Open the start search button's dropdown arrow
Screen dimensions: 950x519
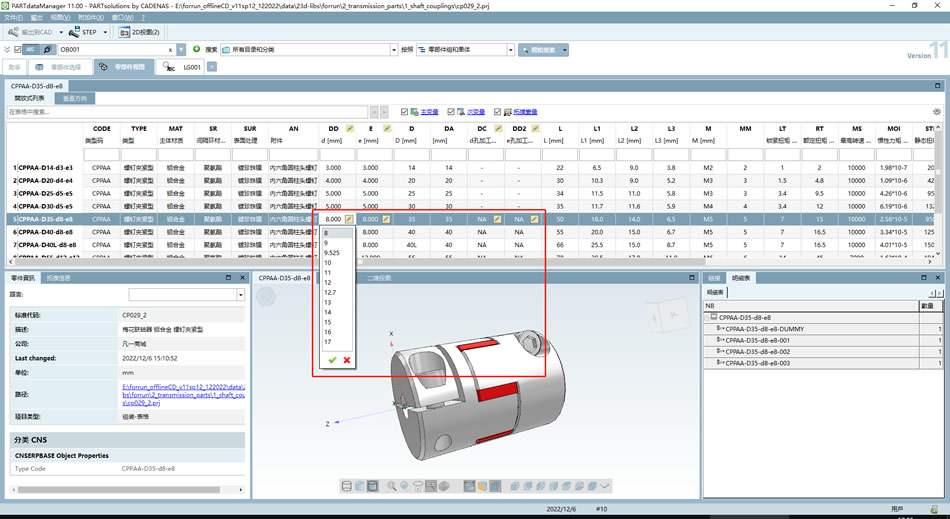(565, 50)
